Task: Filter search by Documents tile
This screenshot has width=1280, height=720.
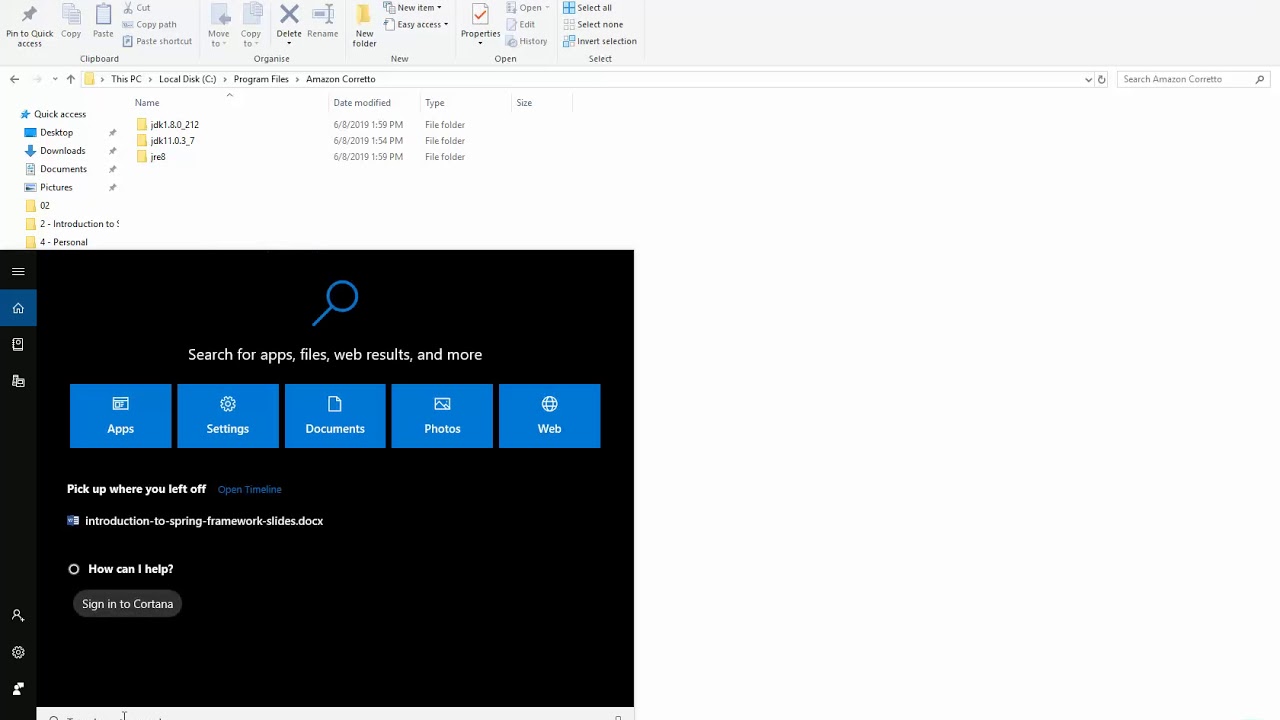Action: pos(335,416)
